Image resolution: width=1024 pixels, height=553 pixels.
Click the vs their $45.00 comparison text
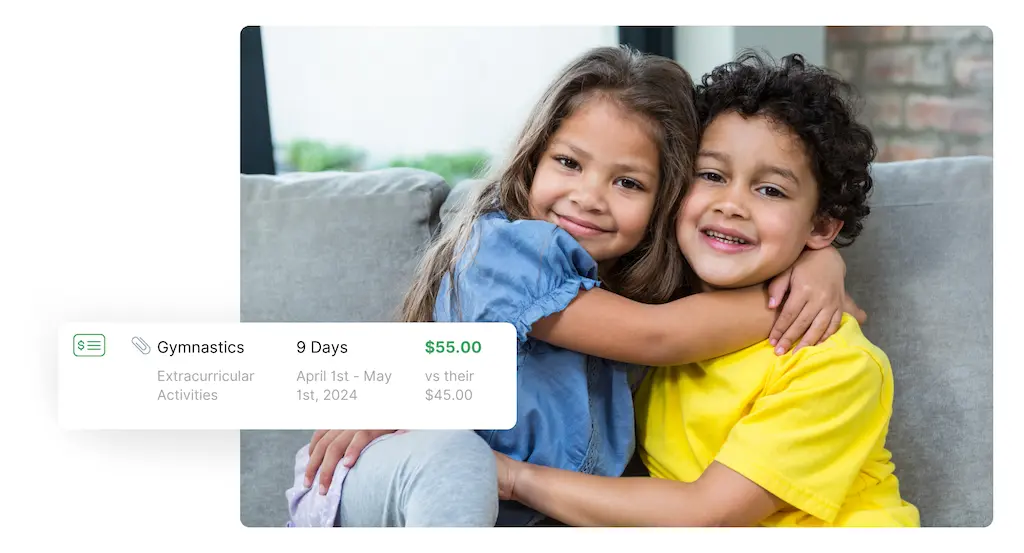pyautogui.click(x=449, y=385)
